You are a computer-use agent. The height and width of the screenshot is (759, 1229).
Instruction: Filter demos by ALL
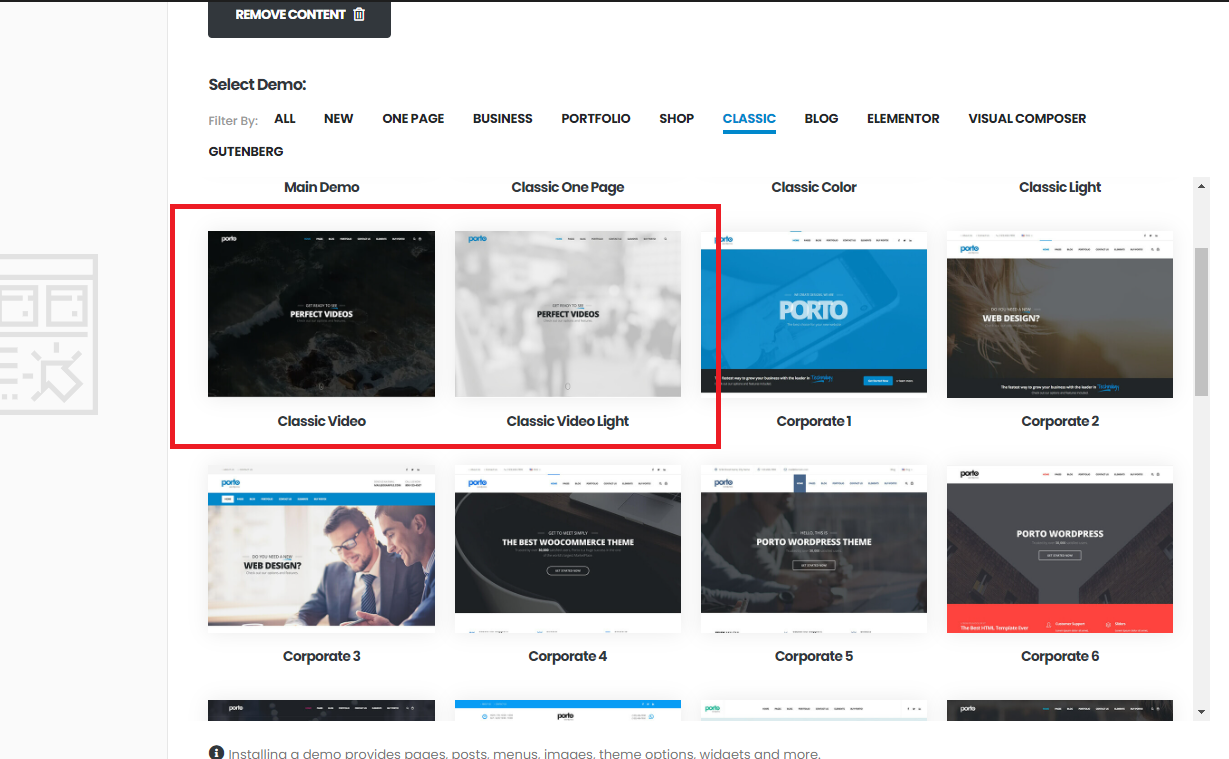click(x=285, y=118)
